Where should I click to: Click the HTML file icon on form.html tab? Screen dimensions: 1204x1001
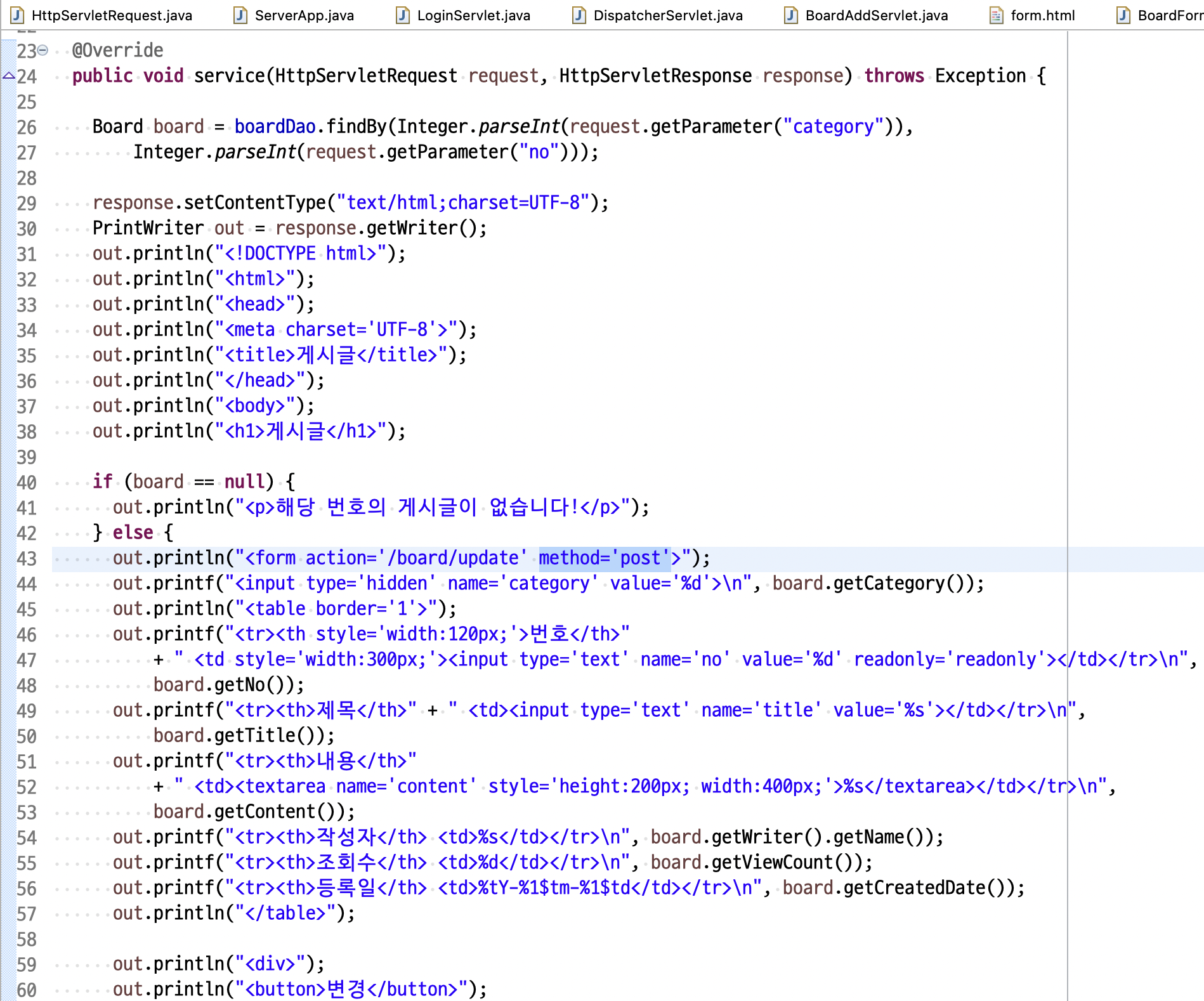[997, 15]
